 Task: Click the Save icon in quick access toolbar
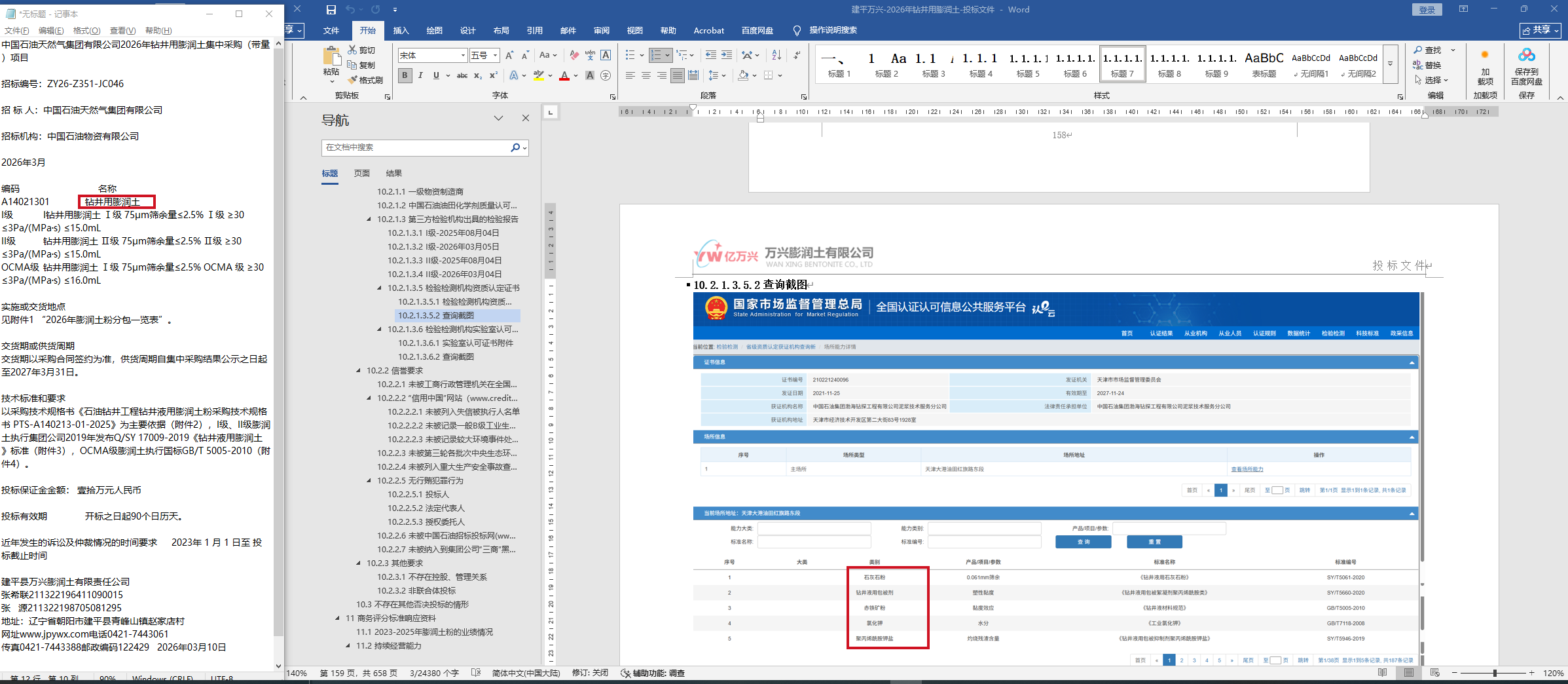331,10
